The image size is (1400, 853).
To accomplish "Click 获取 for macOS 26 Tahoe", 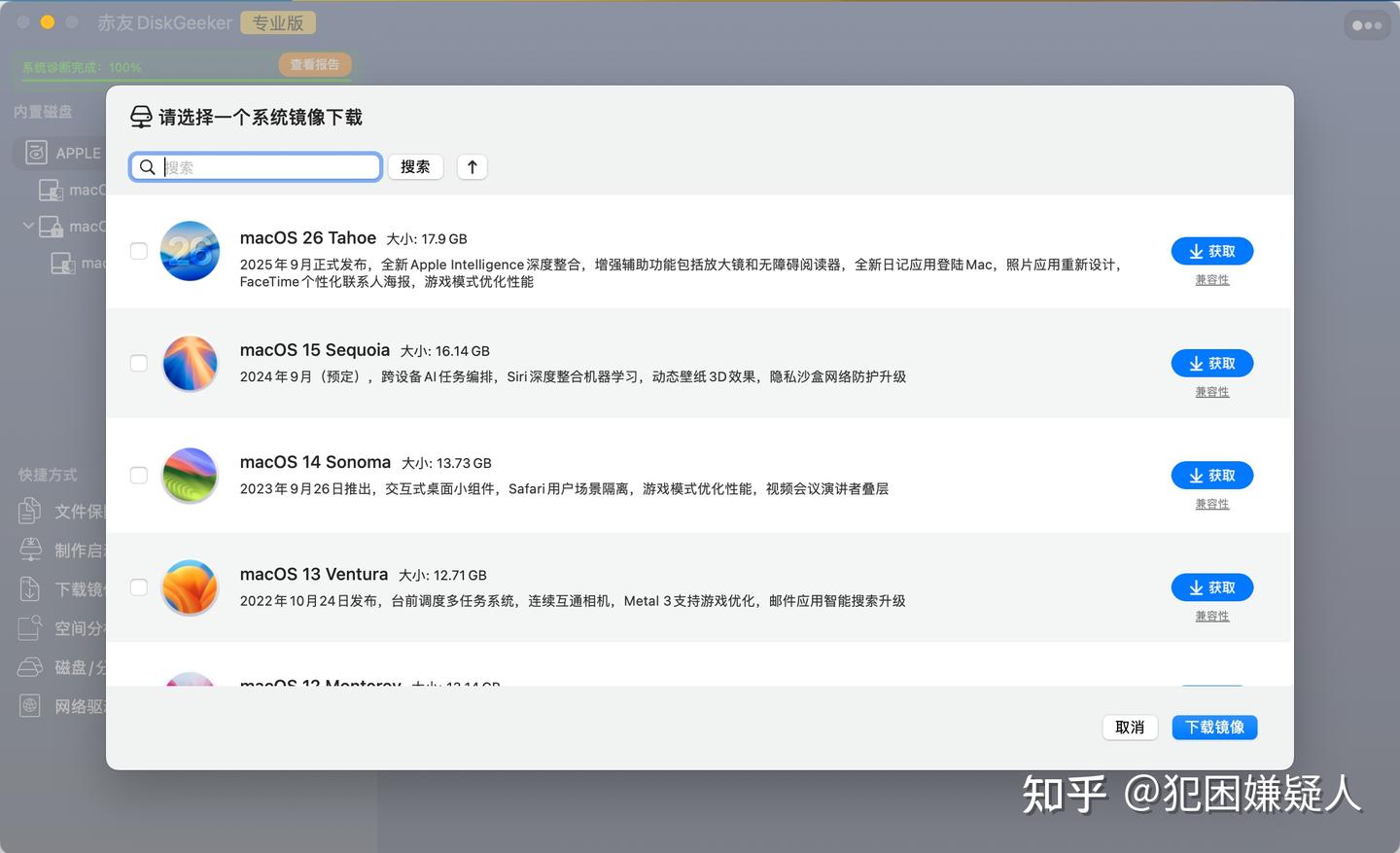I will coord(1212,251).
